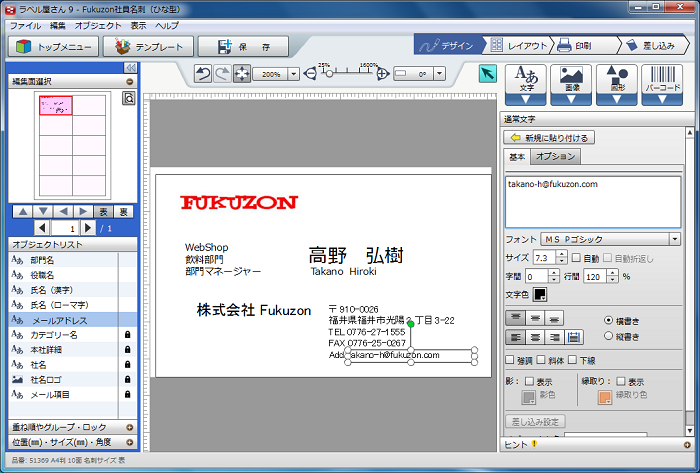Click the undo arrow icon

click(x=203, y=74)
